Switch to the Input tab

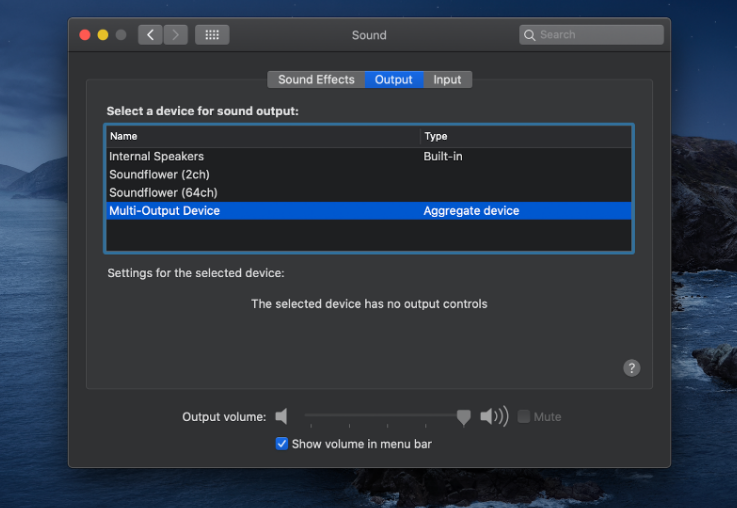[447, 80]
